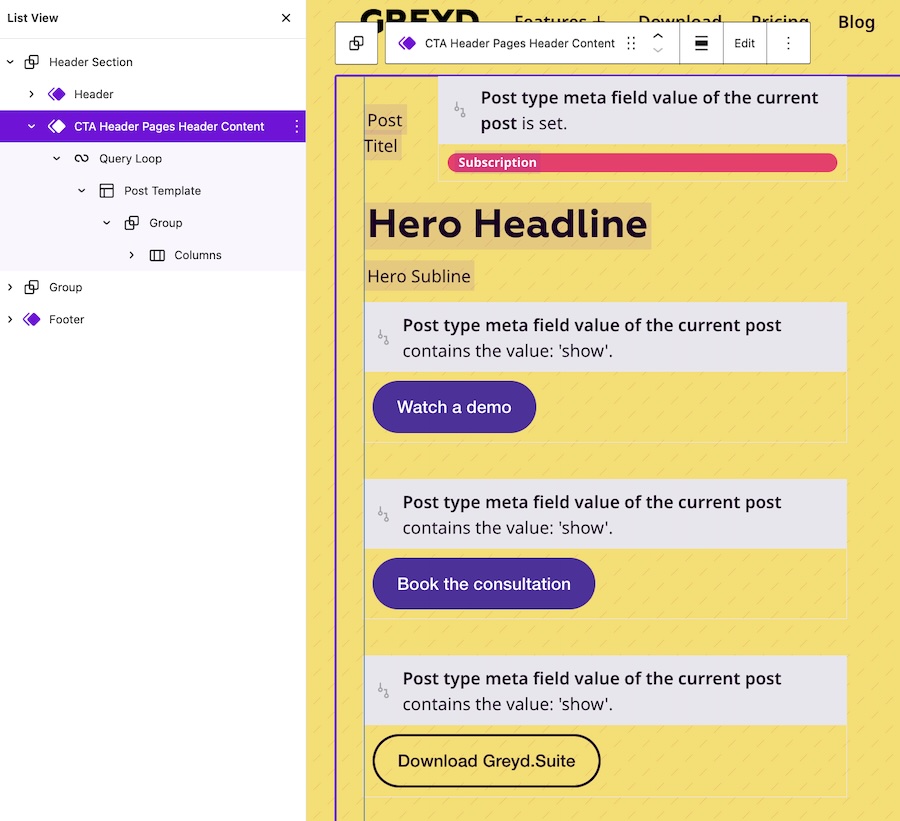The height and width of the screenshot is (821, 900).
Task: Open the justification icon in the toolbar
Action: click(x=700, y=43)
